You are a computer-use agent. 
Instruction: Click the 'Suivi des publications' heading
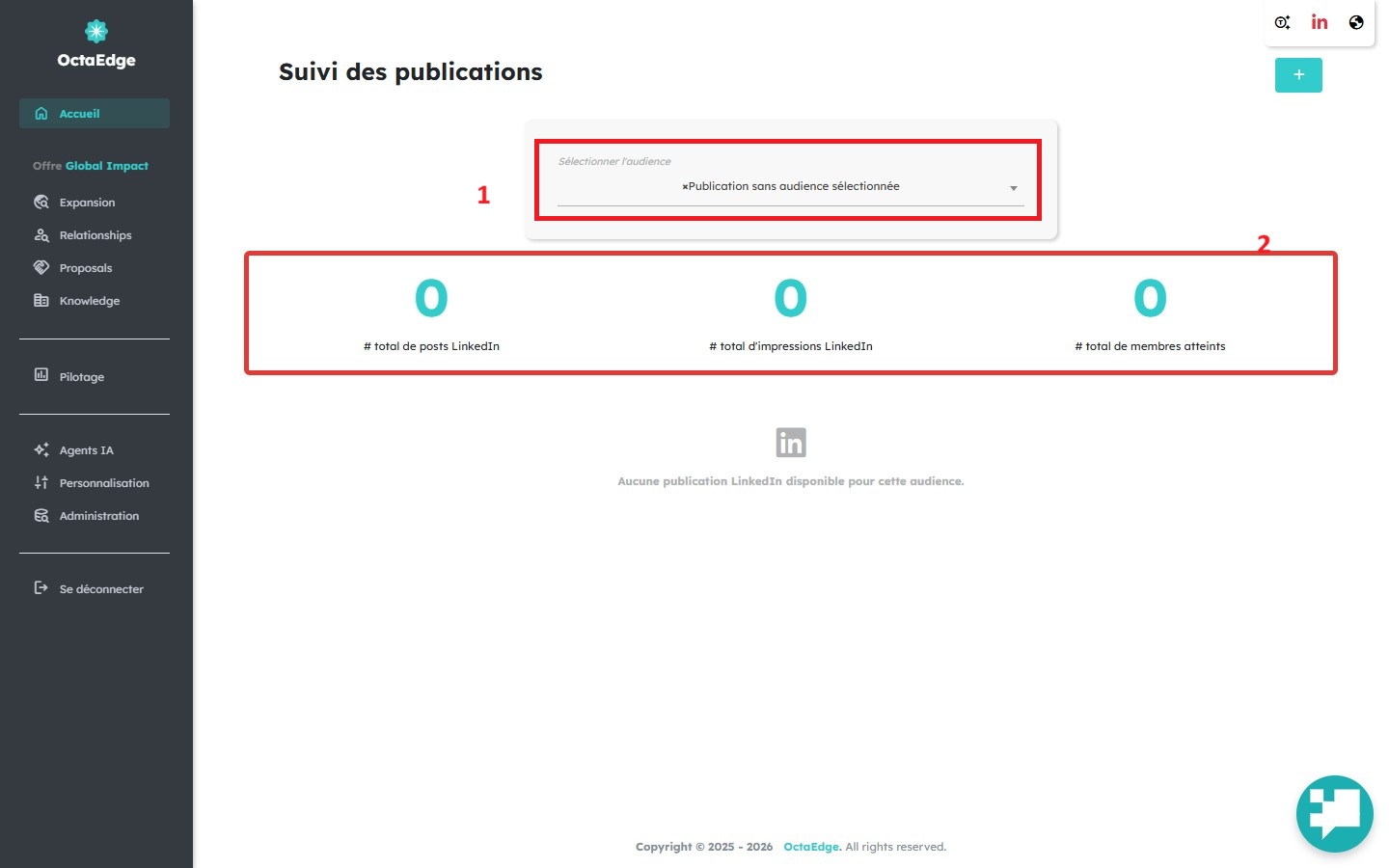(x=411, y=72)
